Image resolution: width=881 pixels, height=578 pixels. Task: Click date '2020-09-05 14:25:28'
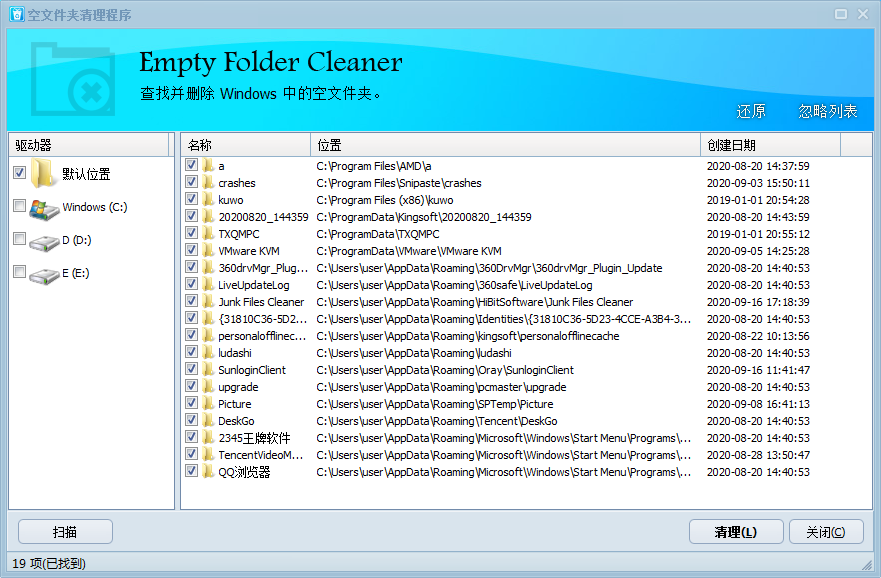758,251
